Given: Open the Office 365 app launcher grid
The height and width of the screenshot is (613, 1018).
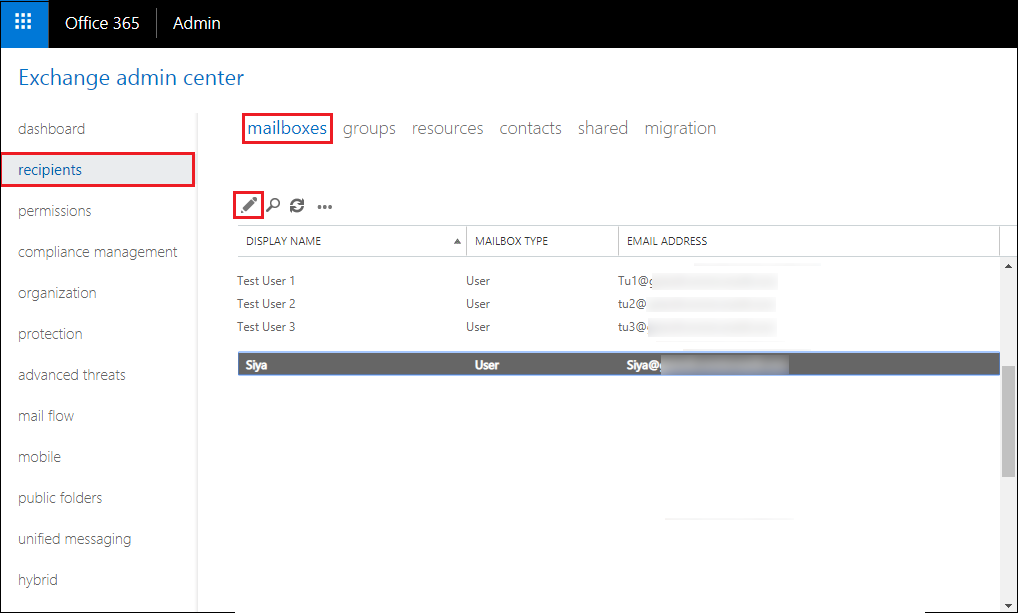Looking at the screenshot, I should (24, 23).
